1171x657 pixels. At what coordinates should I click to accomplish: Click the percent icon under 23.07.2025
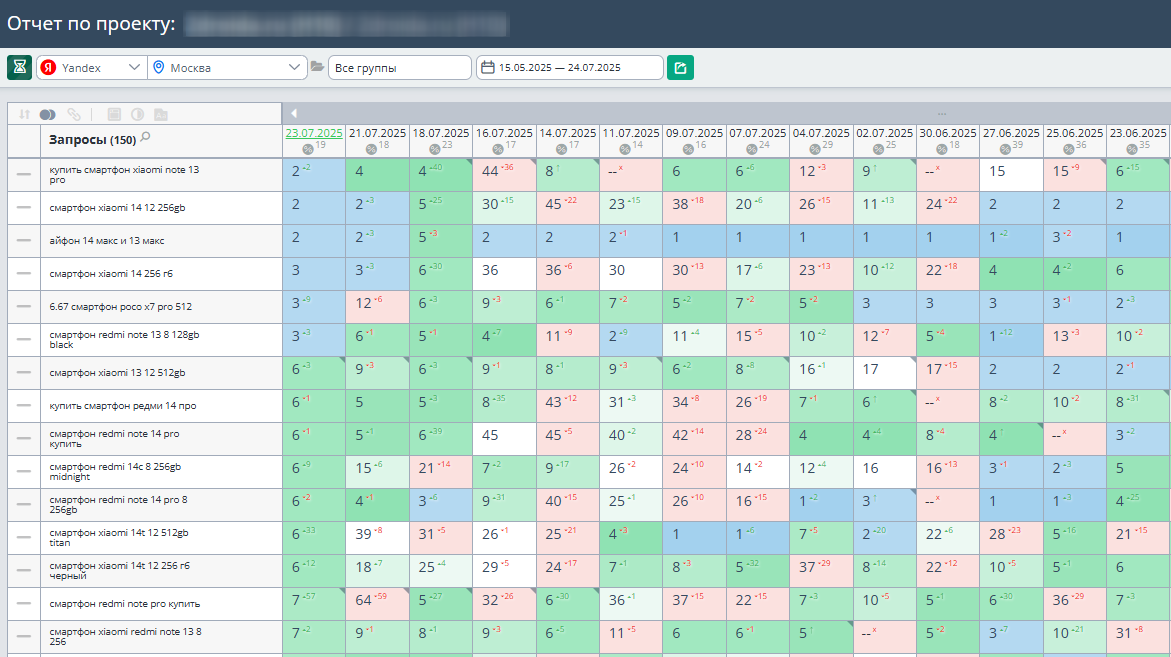[307, 149]
